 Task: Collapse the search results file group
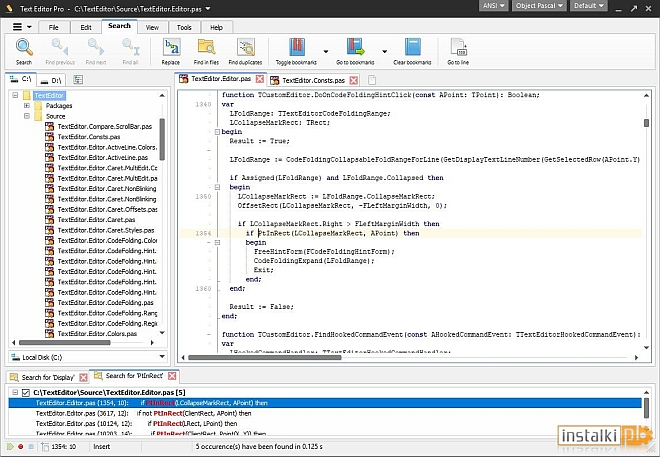point(15,392)
